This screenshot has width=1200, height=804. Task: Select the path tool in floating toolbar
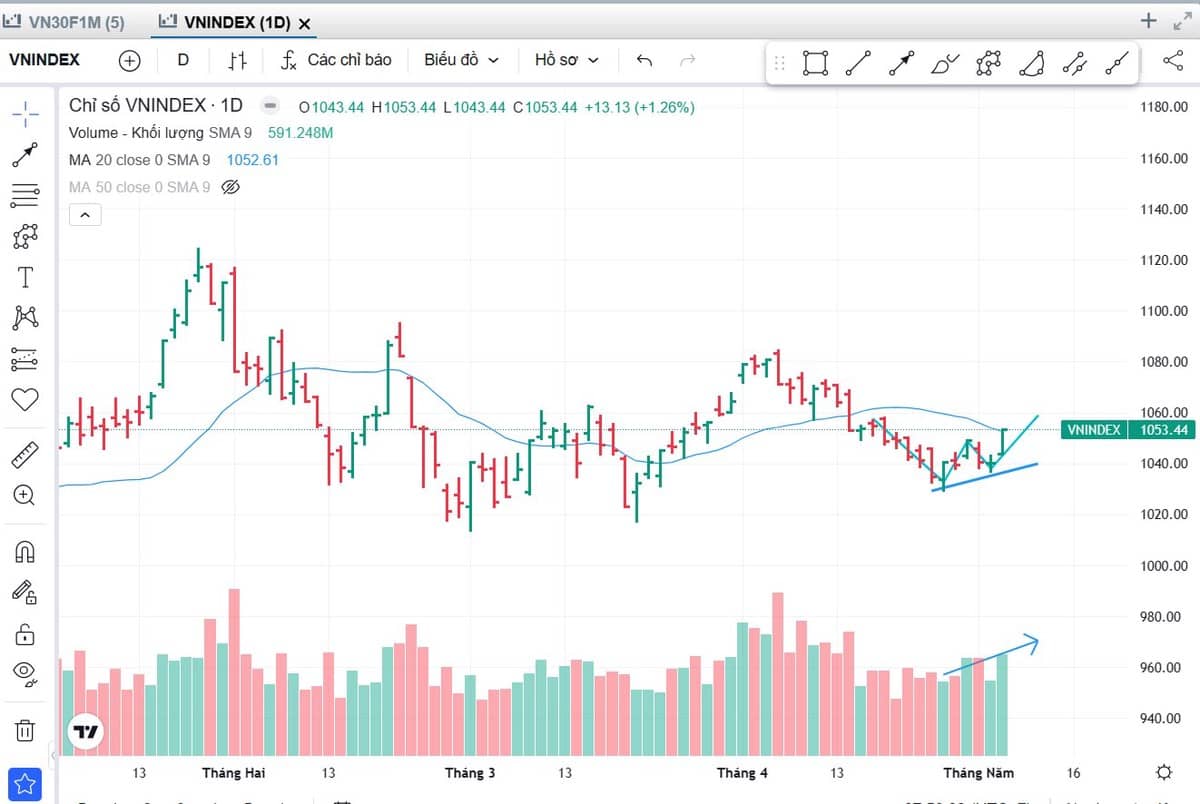(x=988, y=64)
